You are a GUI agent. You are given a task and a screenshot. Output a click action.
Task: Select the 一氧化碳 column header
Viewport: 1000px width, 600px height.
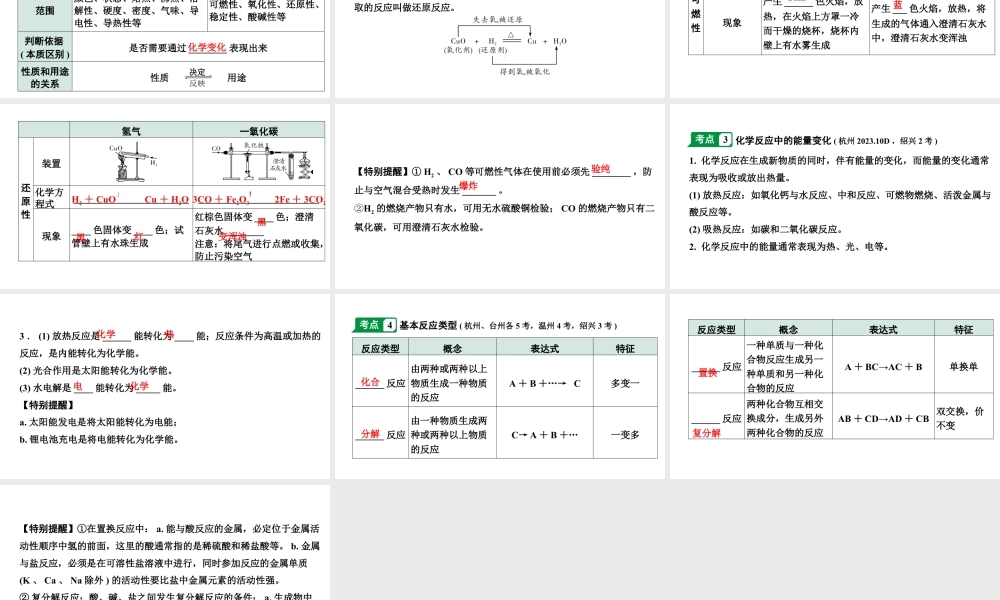click(260, 130)
